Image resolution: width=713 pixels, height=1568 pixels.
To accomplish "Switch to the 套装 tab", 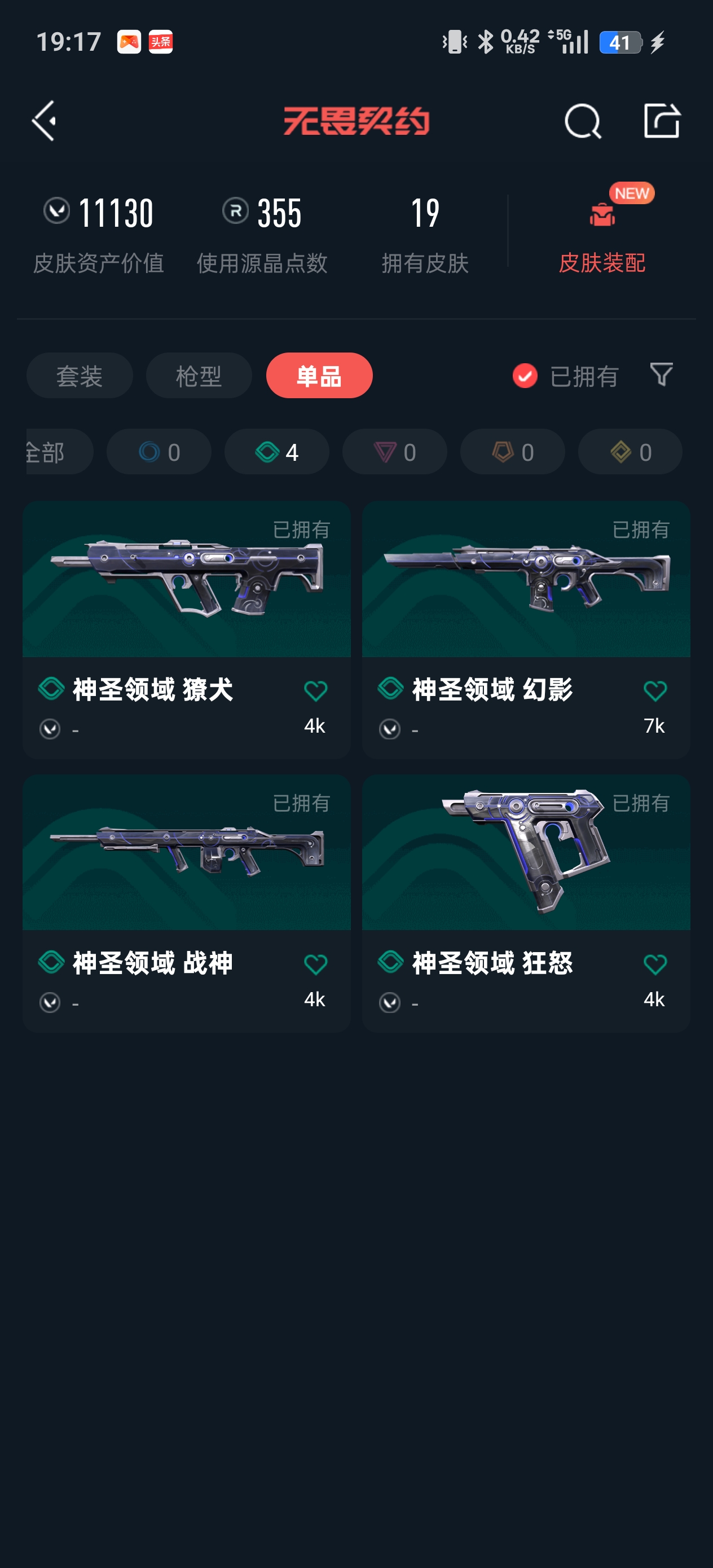I will coord(80,376).
